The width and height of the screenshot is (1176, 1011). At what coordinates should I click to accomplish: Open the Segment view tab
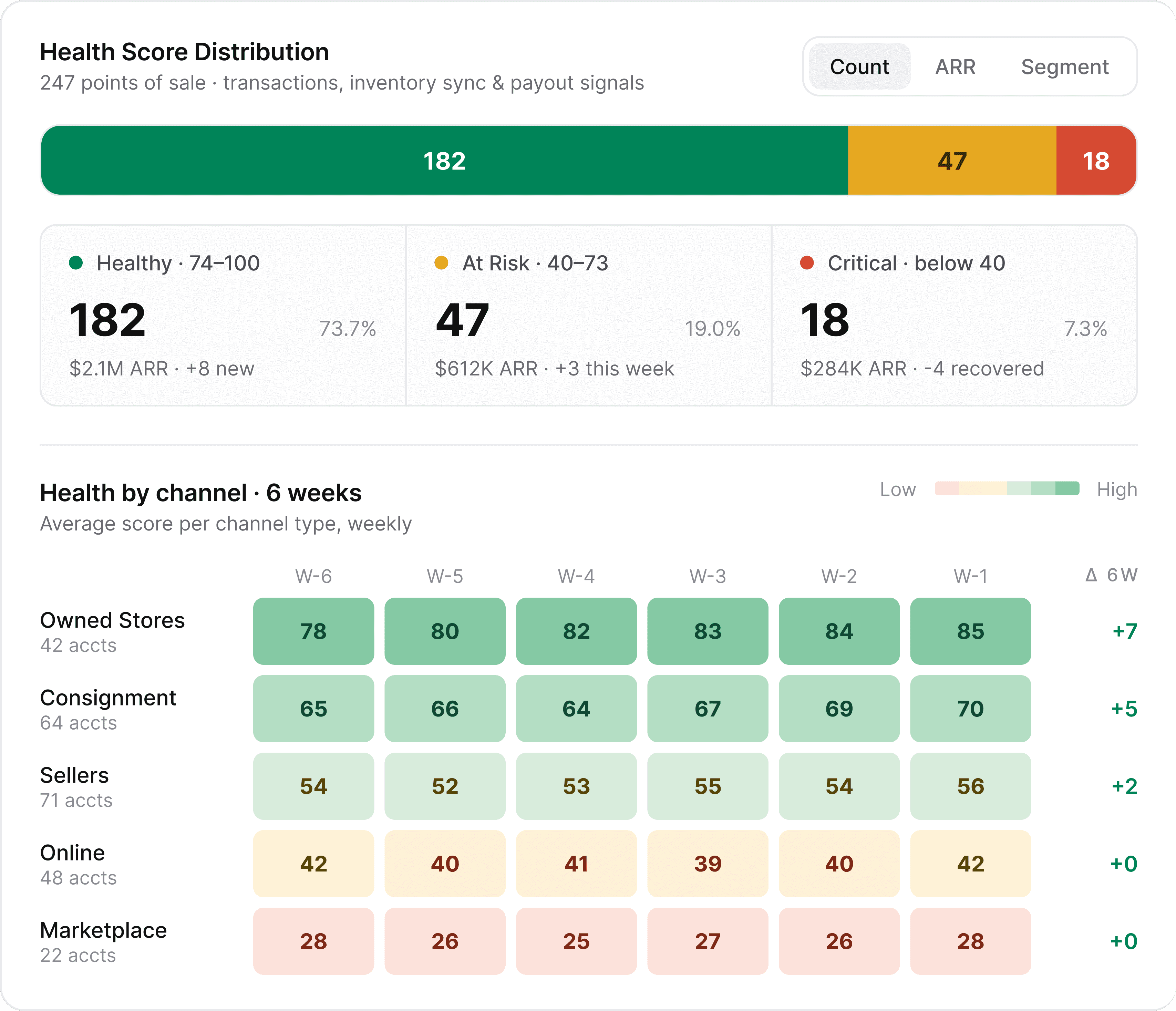[x=1064, y=67]
